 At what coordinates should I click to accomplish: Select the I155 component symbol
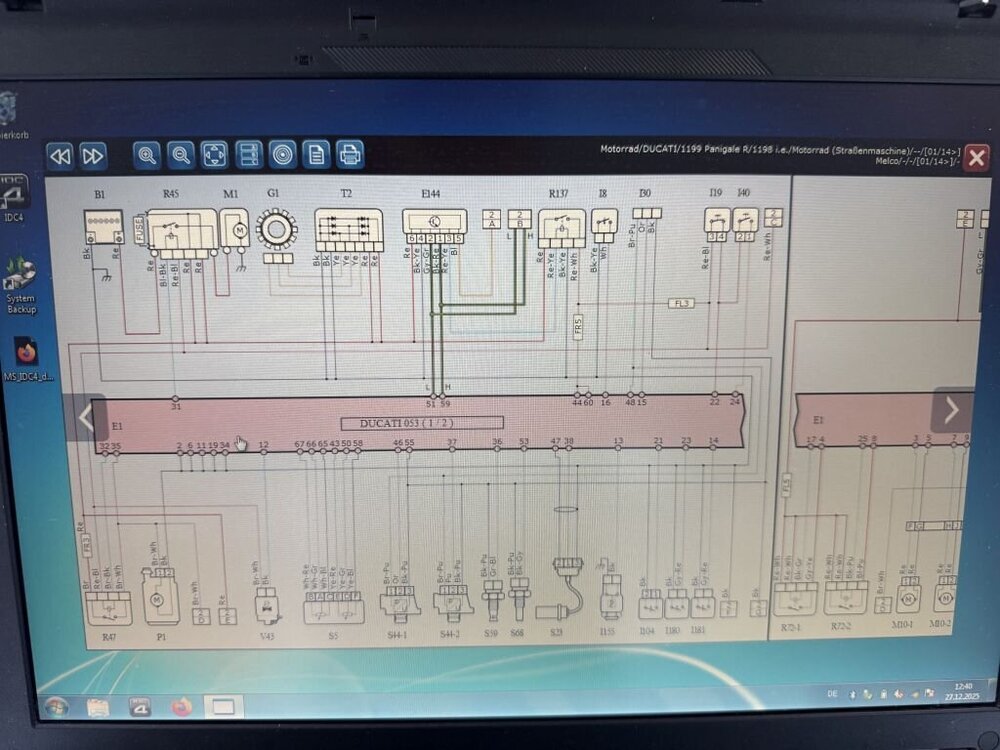coord(612,596)
